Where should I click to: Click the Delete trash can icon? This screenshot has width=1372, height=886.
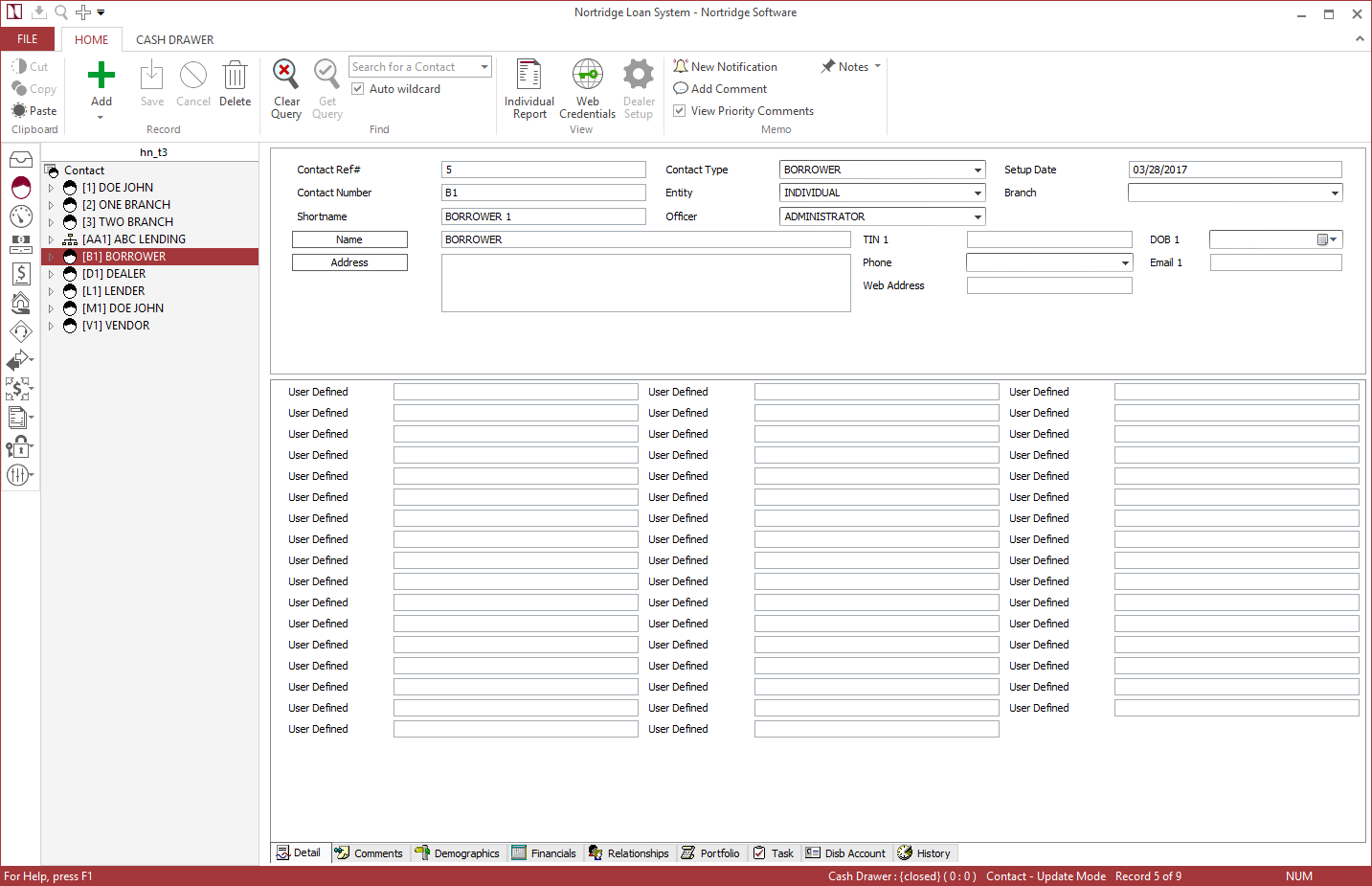235,76
